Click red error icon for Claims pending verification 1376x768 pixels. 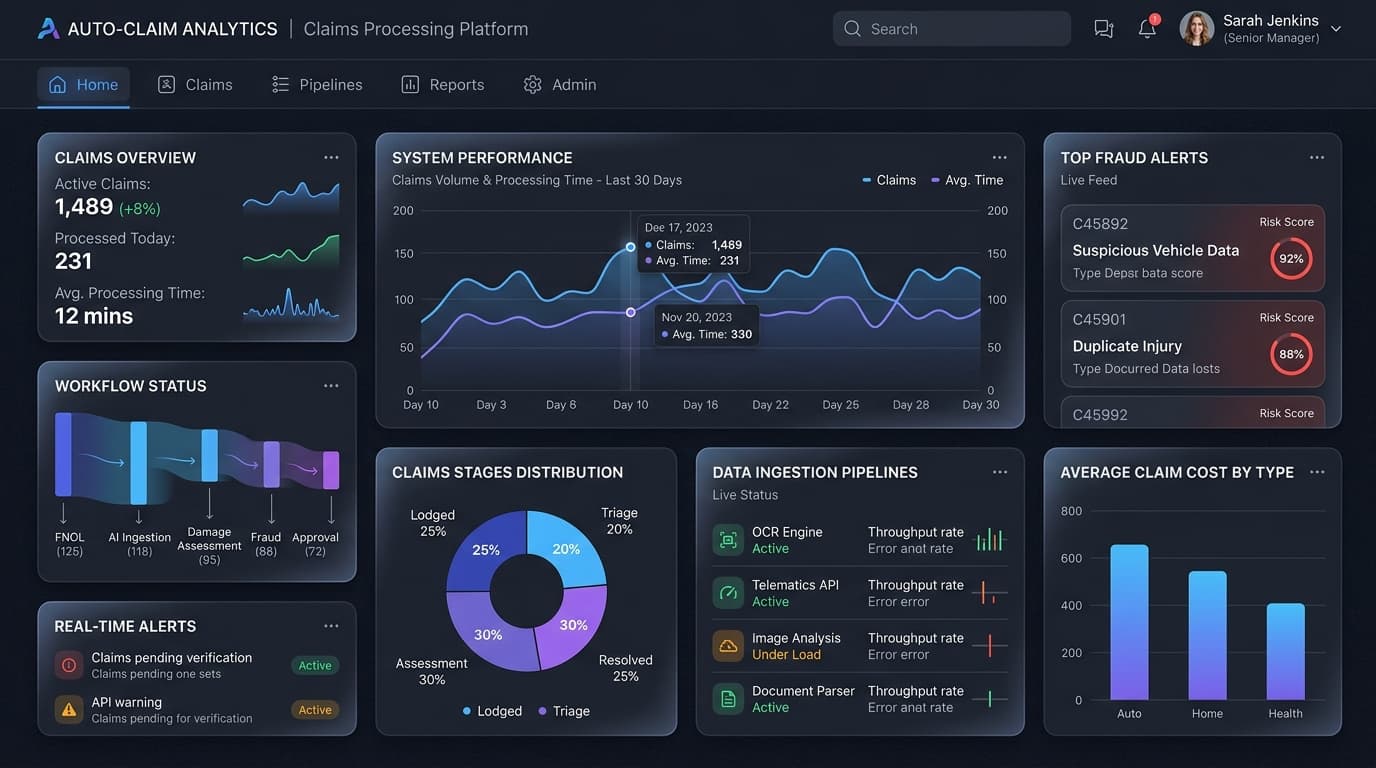point(69,665)
